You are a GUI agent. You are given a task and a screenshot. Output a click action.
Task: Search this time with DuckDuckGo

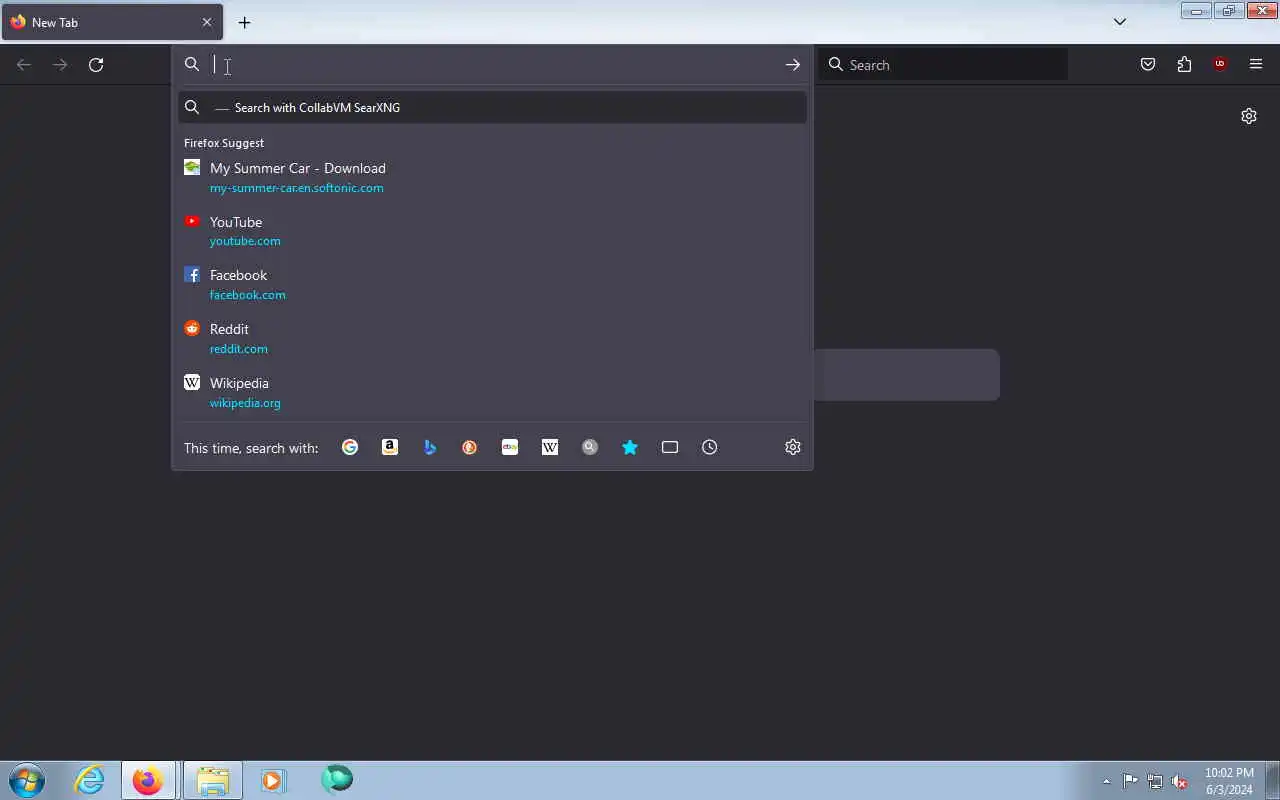pos(470,447)
